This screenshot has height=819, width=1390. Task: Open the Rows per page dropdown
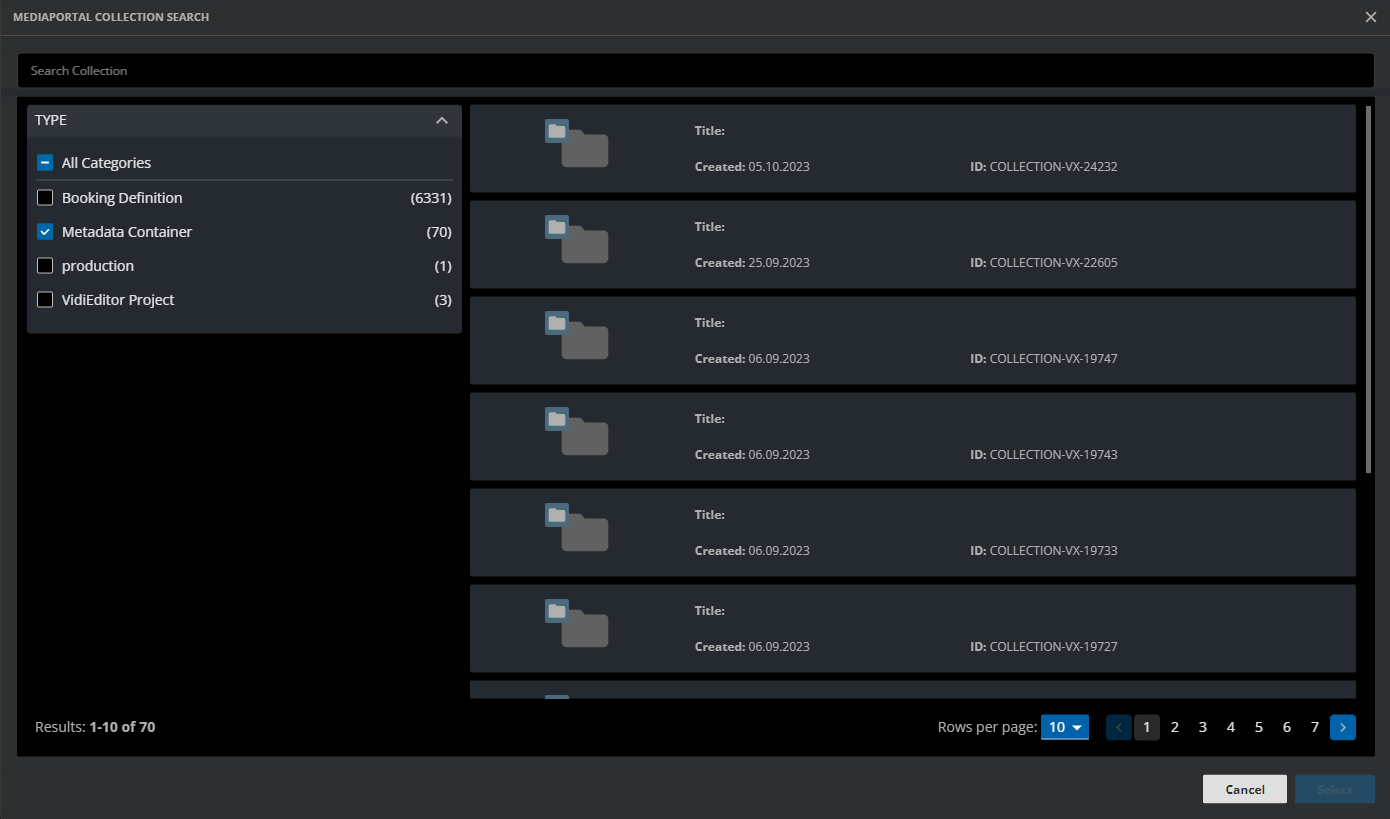(1064, 727)
